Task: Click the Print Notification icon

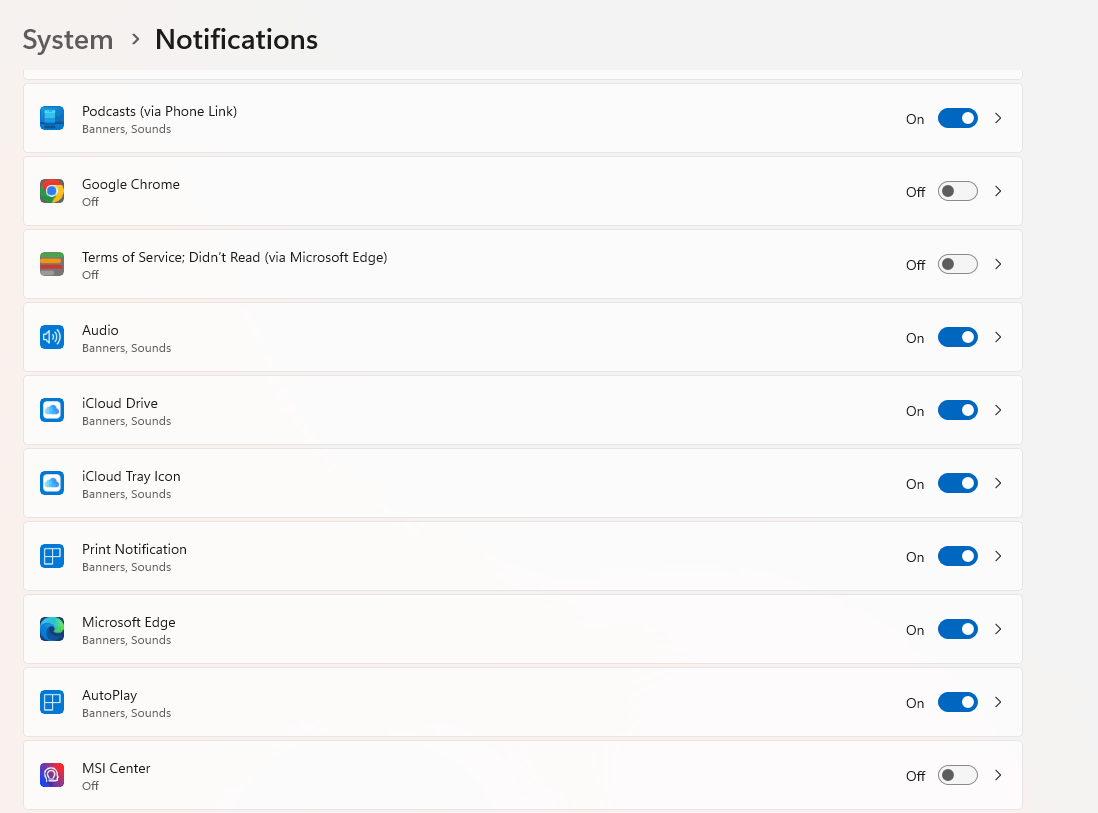Action: click(x=52, y=556)
